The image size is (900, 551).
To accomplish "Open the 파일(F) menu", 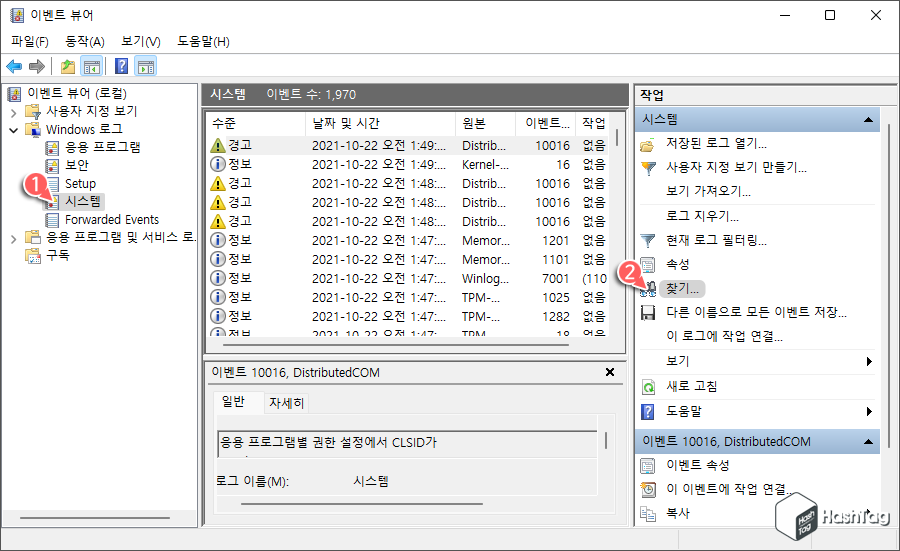I will tap(30, 42).
